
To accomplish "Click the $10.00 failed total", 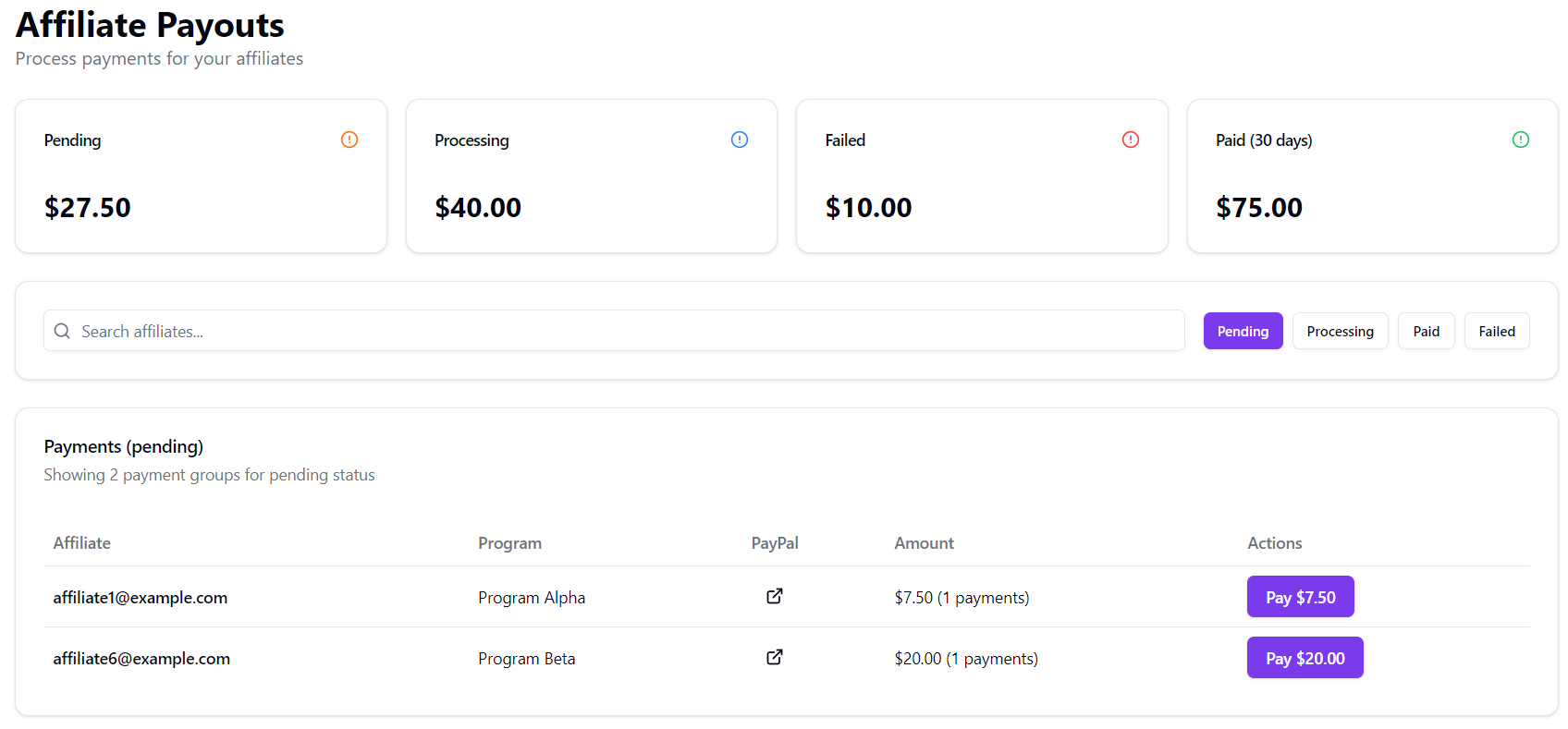I will [x=869, y=207].
